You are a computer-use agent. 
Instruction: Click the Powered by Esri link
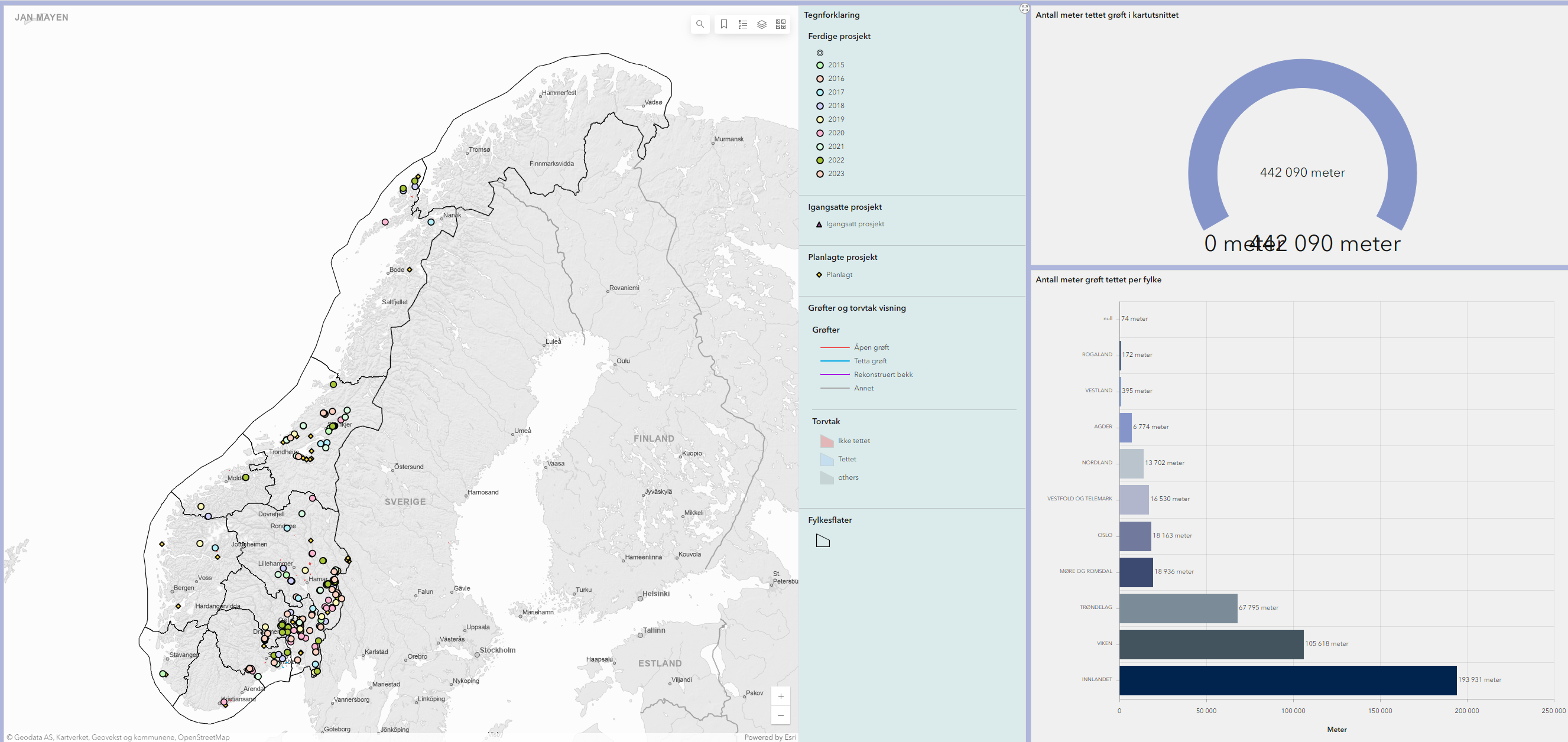click(x=770, y=737)
